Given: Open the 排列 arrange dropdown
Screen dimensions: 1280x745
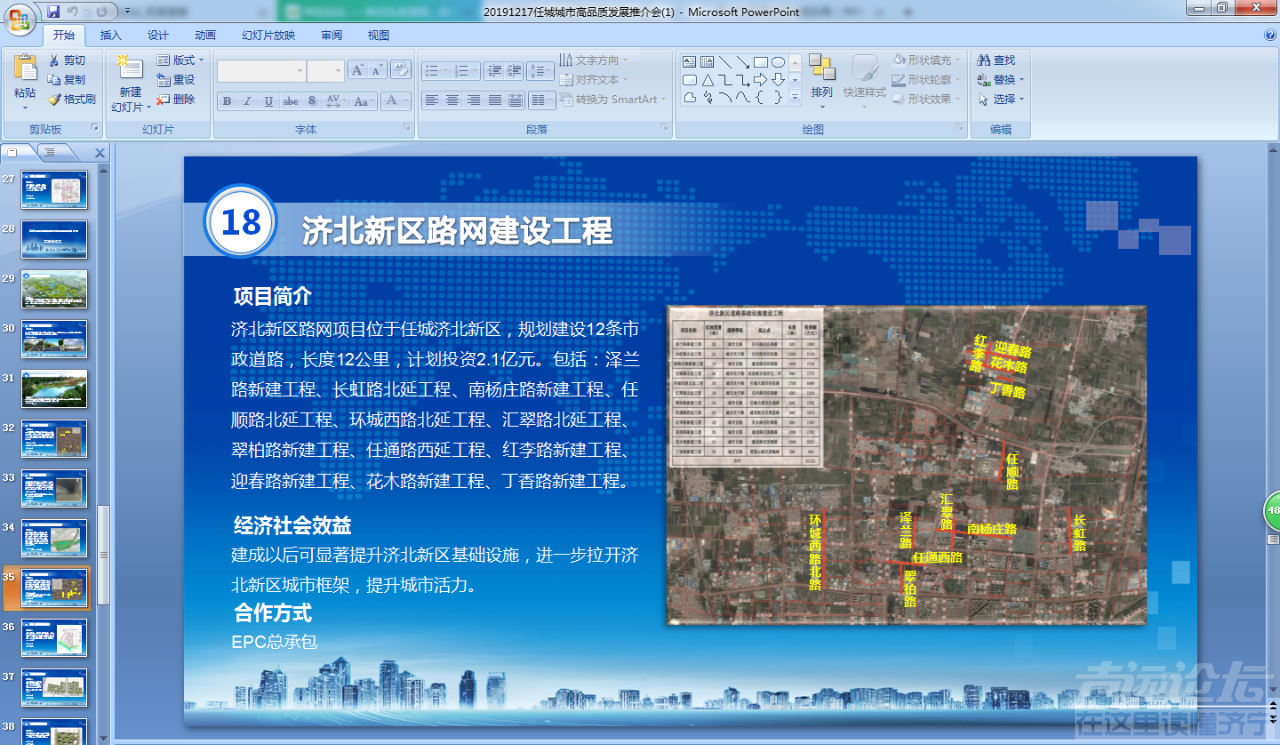Looking at the screenshot, I should click(822, 80).
